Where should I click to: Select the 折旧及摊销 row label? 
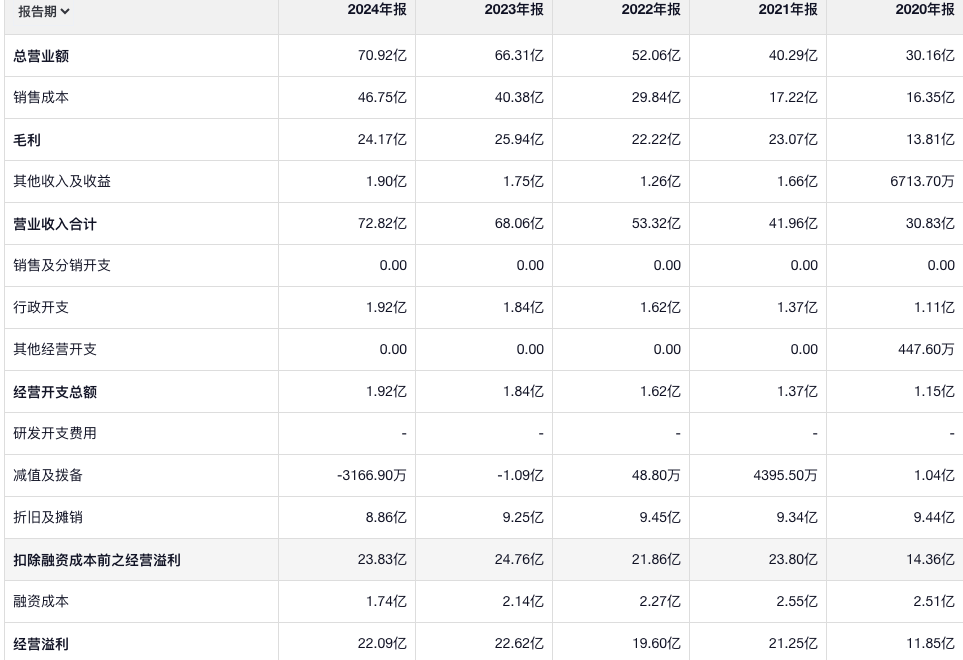point(48,518)
